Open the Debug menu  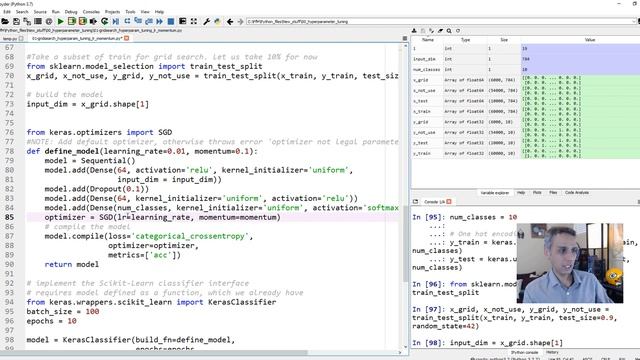71,12
